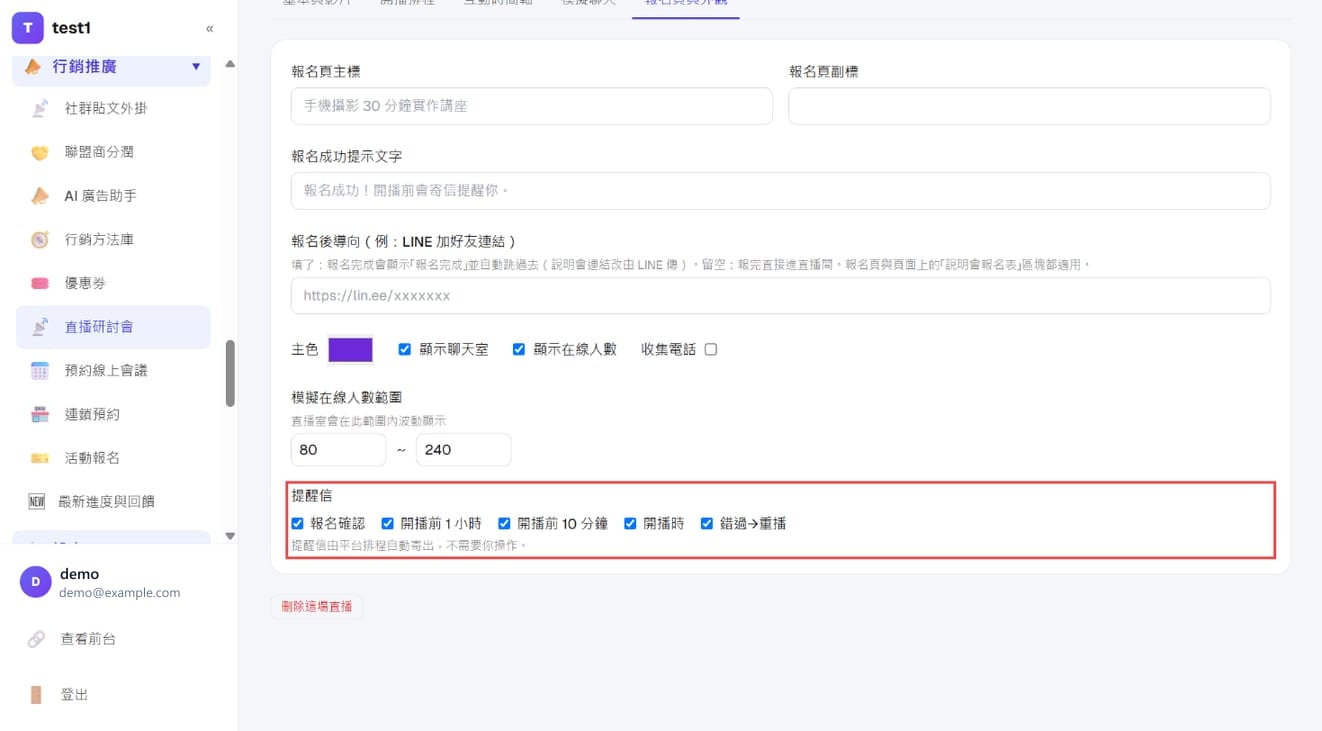Click the sidebar scroll down arrow
The height and width of the screenshot is (731, 1322).
pyautogui.click(x=230, y=536)
